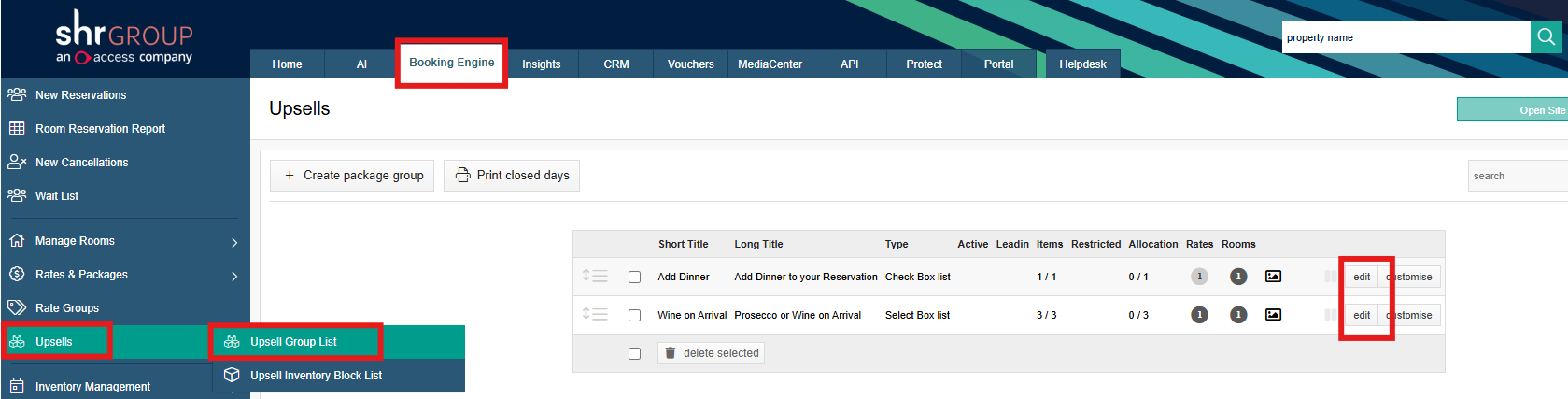Click the plus icon on Create package group
This screenshot has width=1568, height=399.
pos(290,175)
